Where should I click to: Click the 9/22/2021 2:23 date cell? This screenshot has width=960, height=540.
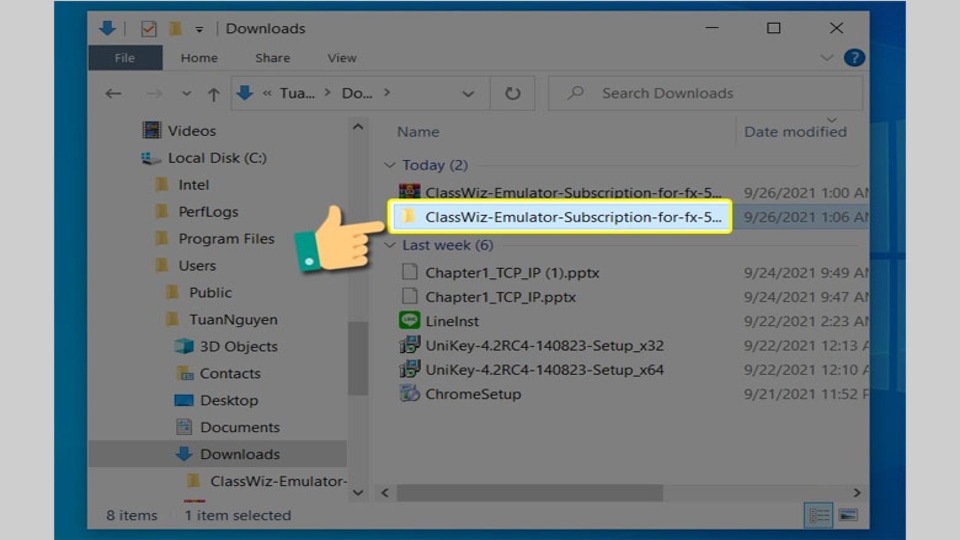point(806,321)
